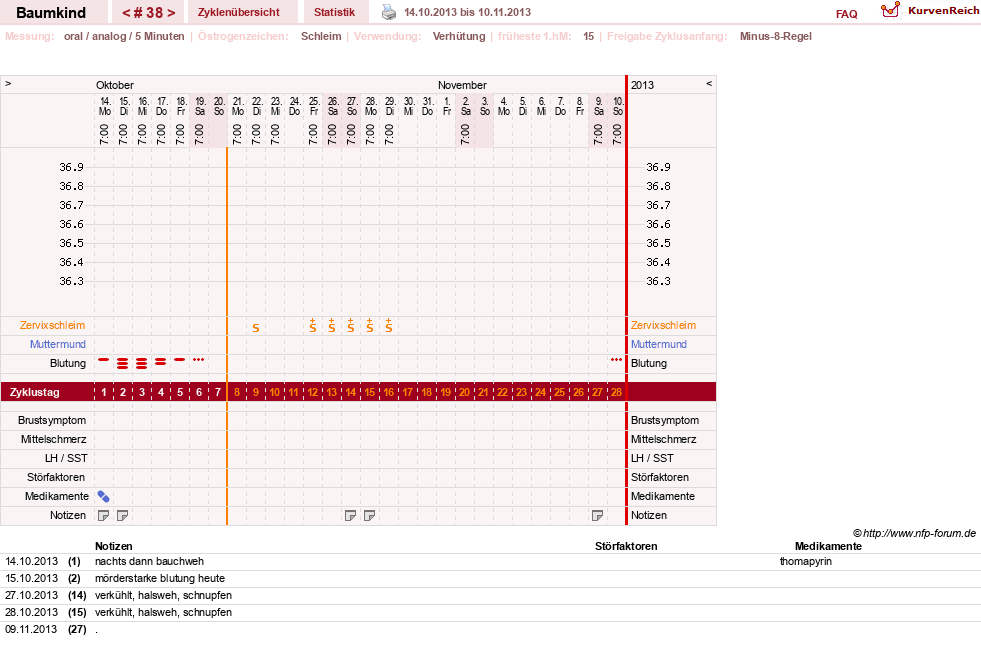Expand chart using > arrow beside Oktober
The width and height of the screenshot is (981, 665).
(x=8, y=83)
